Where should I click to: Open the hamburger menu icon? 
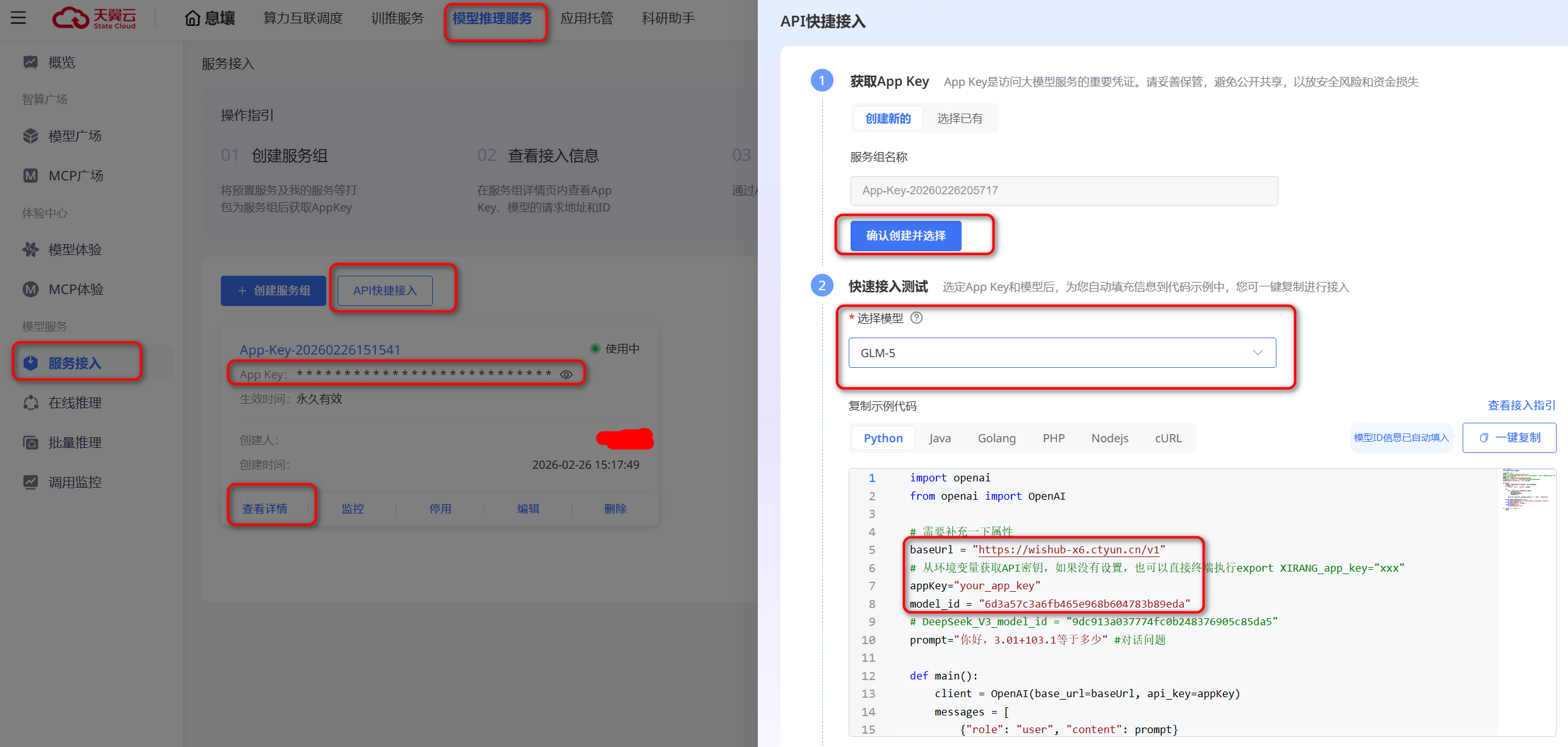coord(18,18)
